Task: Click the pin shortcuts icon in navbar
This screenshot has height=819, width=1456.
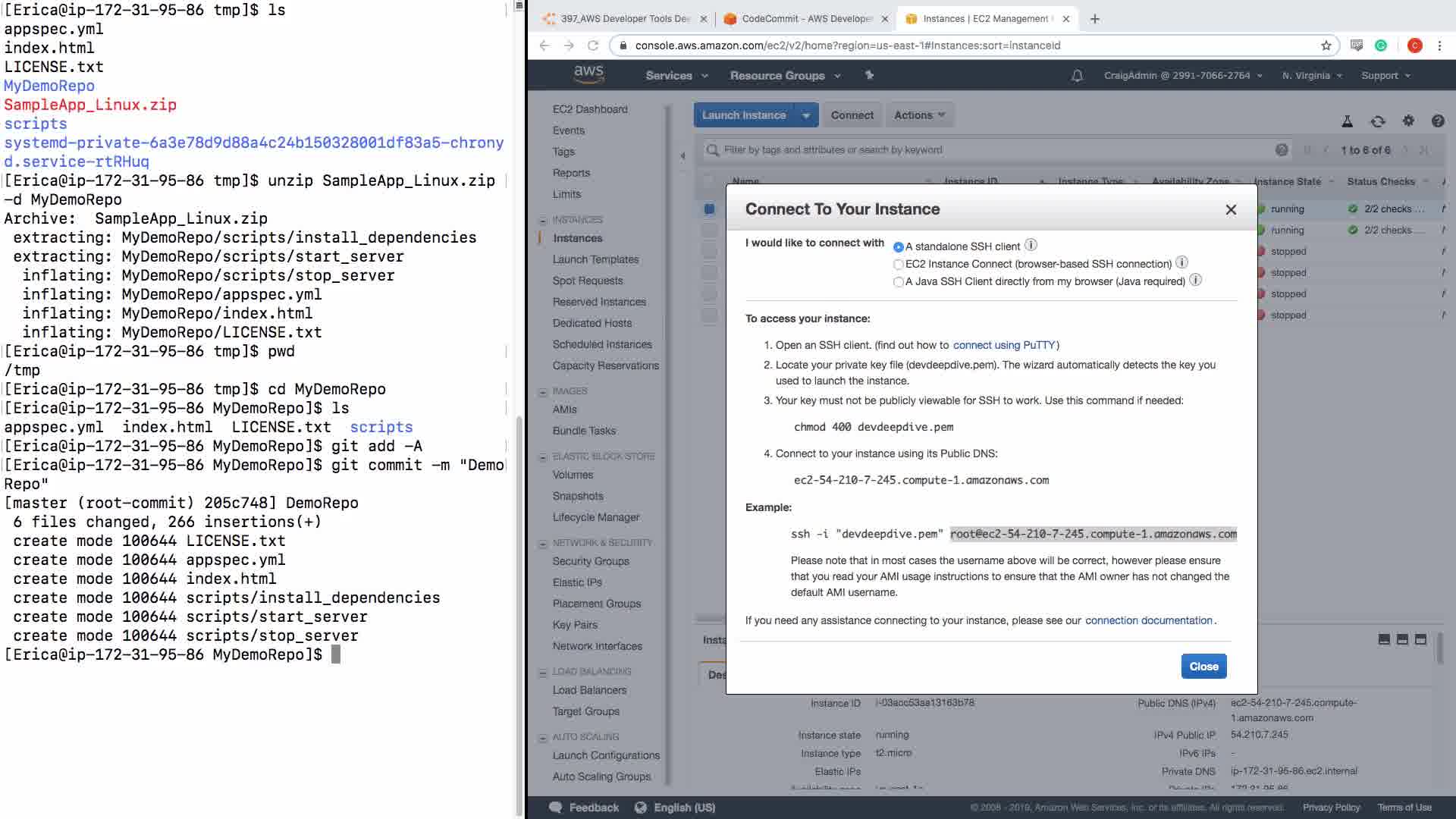Action: pyautogui.click(x=869, y=75)
